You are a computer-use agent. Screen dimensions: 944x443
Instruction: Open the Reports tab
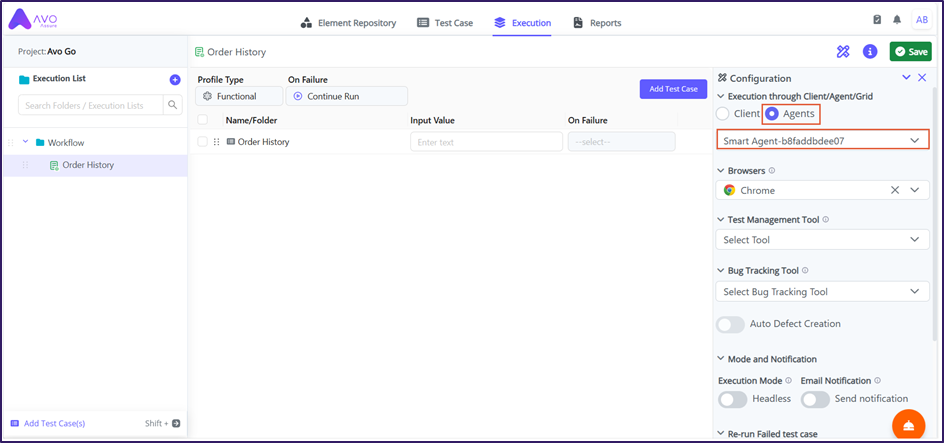pyautogui.click(x=596, y=23)
